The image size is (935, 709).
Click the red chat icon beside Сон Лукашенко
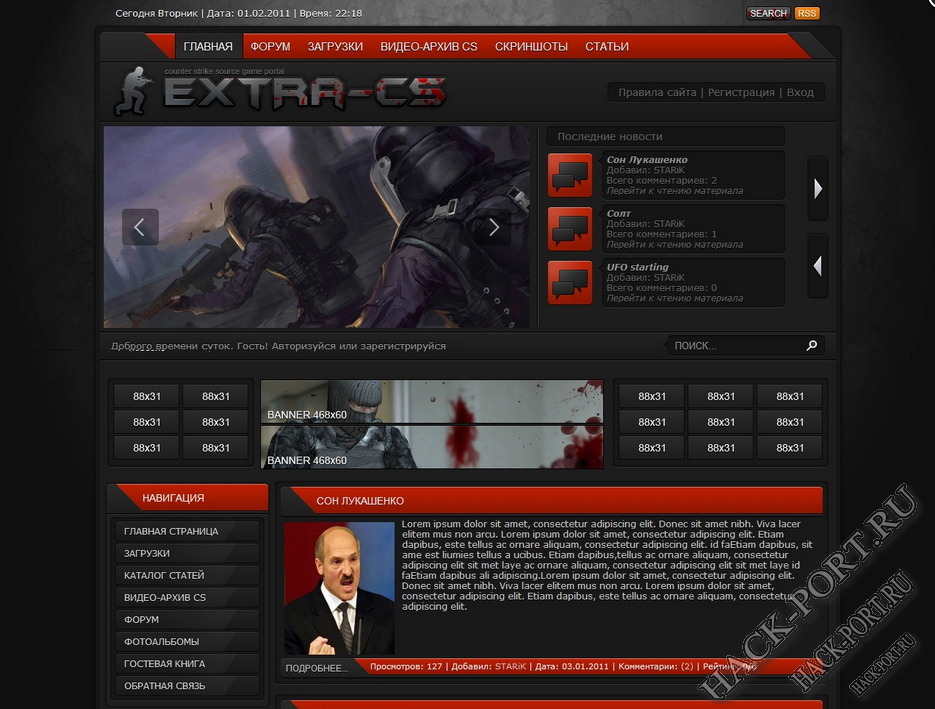coord(570,175)
